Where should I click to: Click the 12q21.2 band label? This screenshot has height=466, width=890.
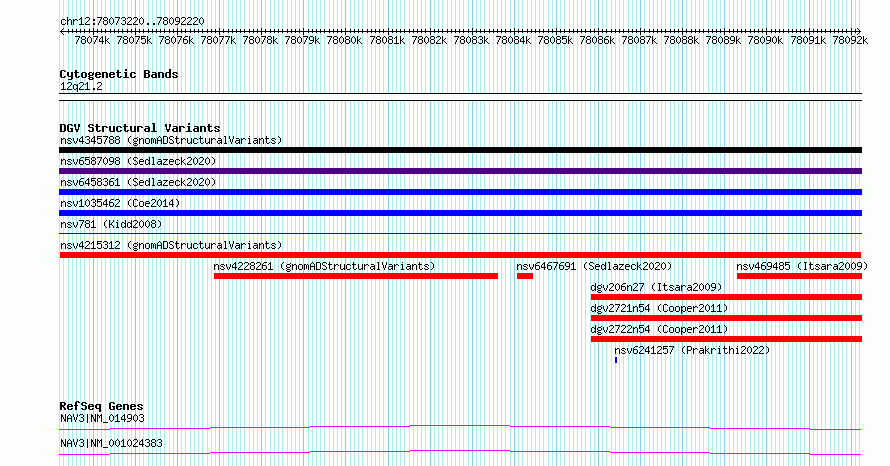[81, 86]
